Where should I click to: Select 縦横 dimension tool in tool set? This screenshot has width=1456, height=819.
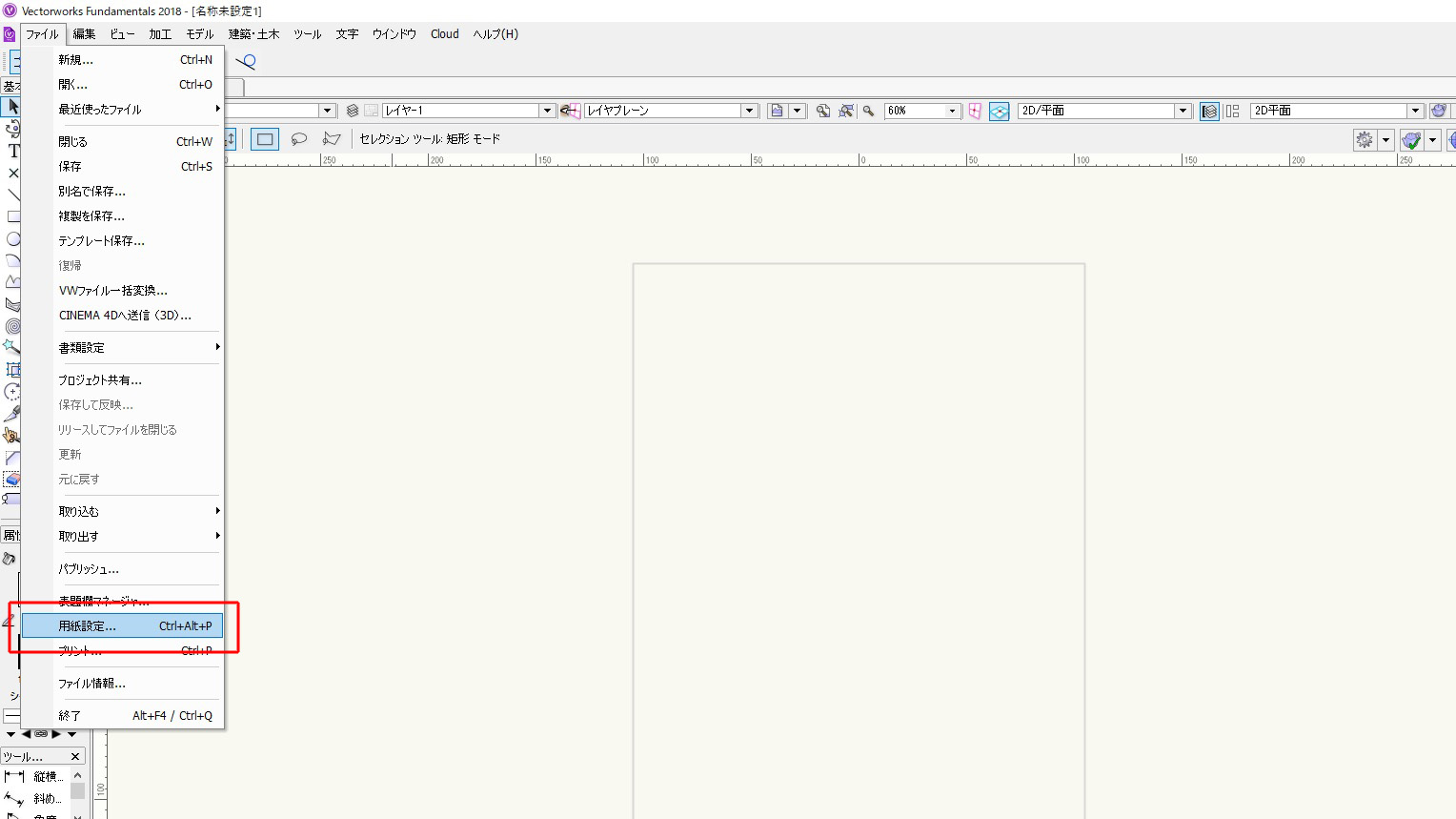point(32,776)
